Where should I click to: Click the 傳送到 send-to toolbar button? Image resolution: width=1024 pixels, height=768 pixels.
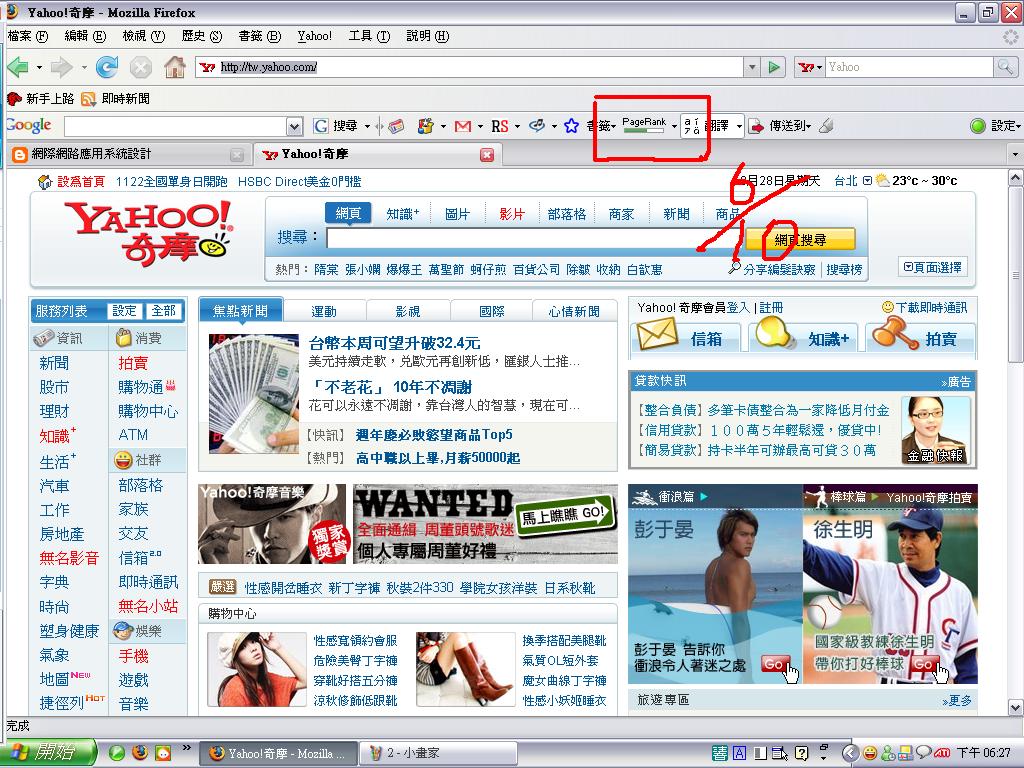click(x=780, y=126)
